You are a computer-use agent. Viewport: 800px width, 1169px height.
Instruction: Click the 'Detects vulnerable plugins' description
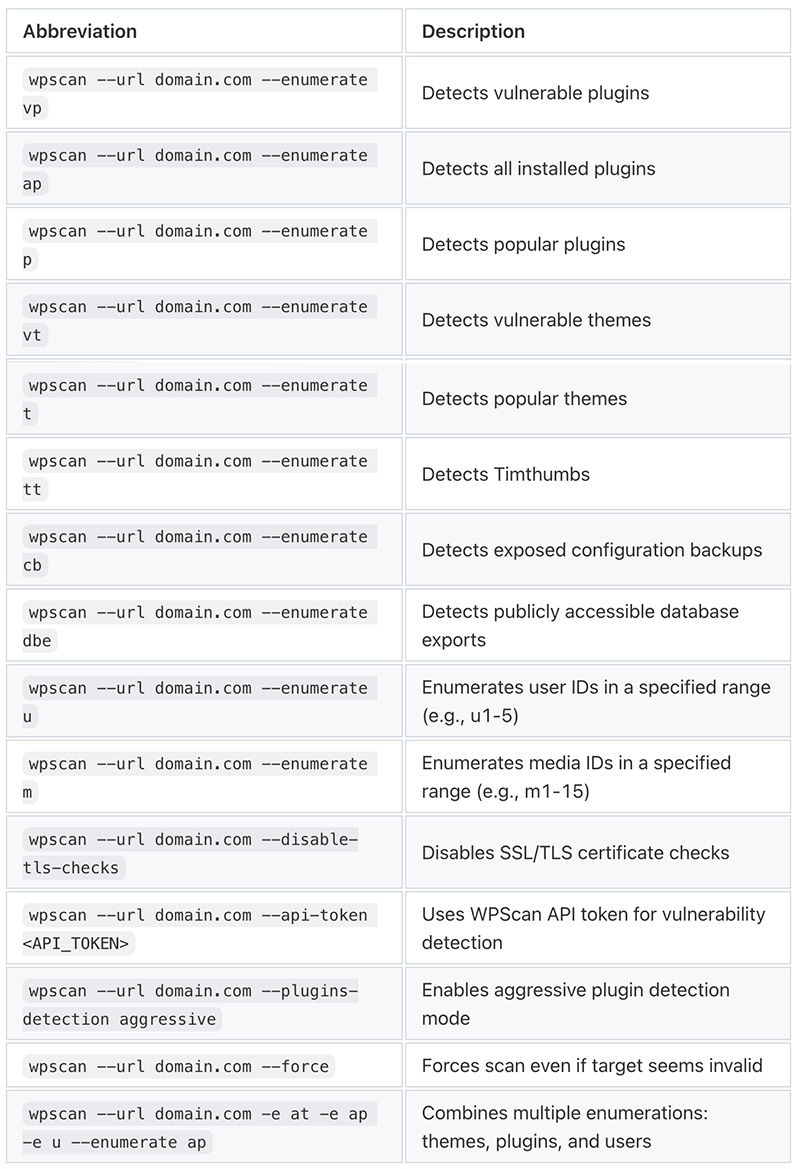tap(535, 93)
